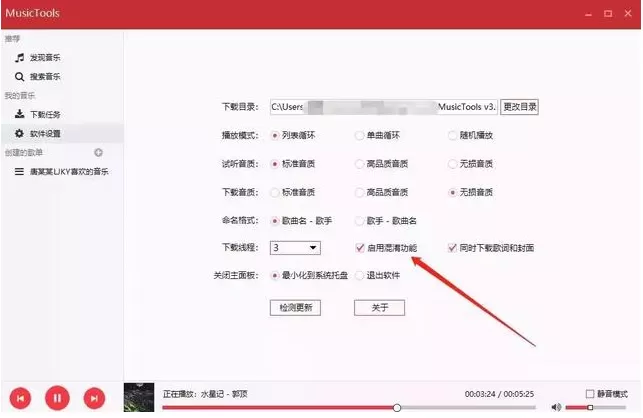Pause the current song
The height and width of the screenshot is (418, 643).
[57, 398]
